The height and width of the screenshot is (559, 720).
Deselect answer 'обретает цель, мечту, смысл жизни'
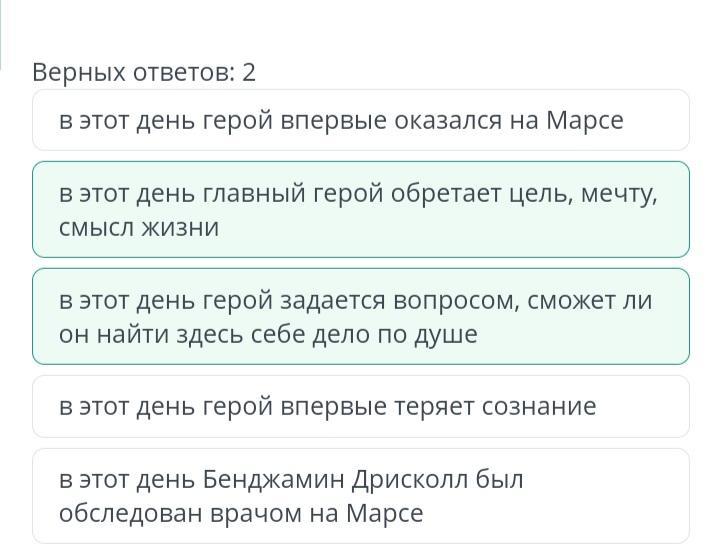(360, 209)
